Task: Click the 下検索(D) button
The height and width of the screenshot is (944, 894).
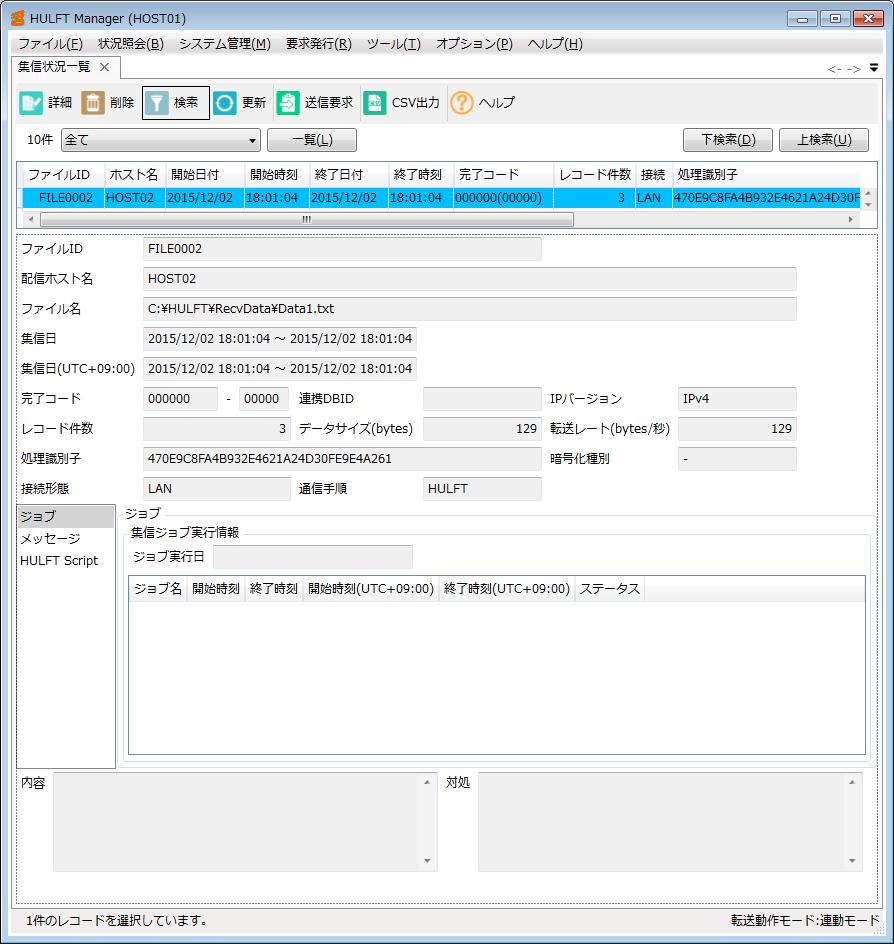Action: (x=728, y=140)
